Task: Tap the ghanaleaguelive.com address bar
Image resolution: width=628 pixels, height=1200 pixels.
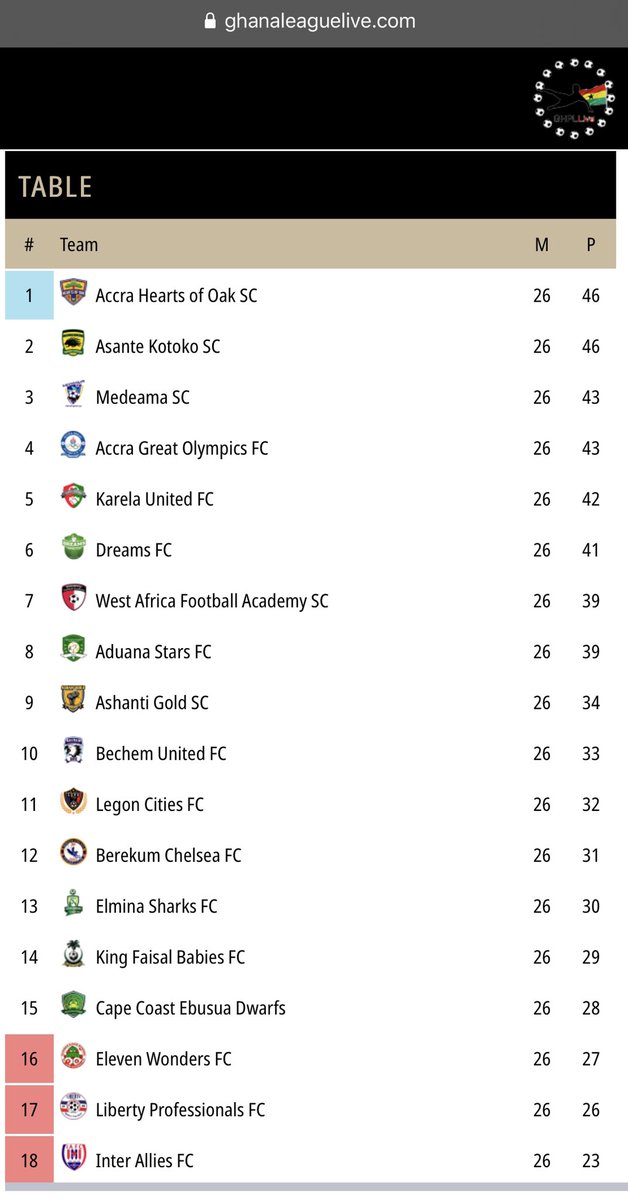Action: tap(314, 22)
